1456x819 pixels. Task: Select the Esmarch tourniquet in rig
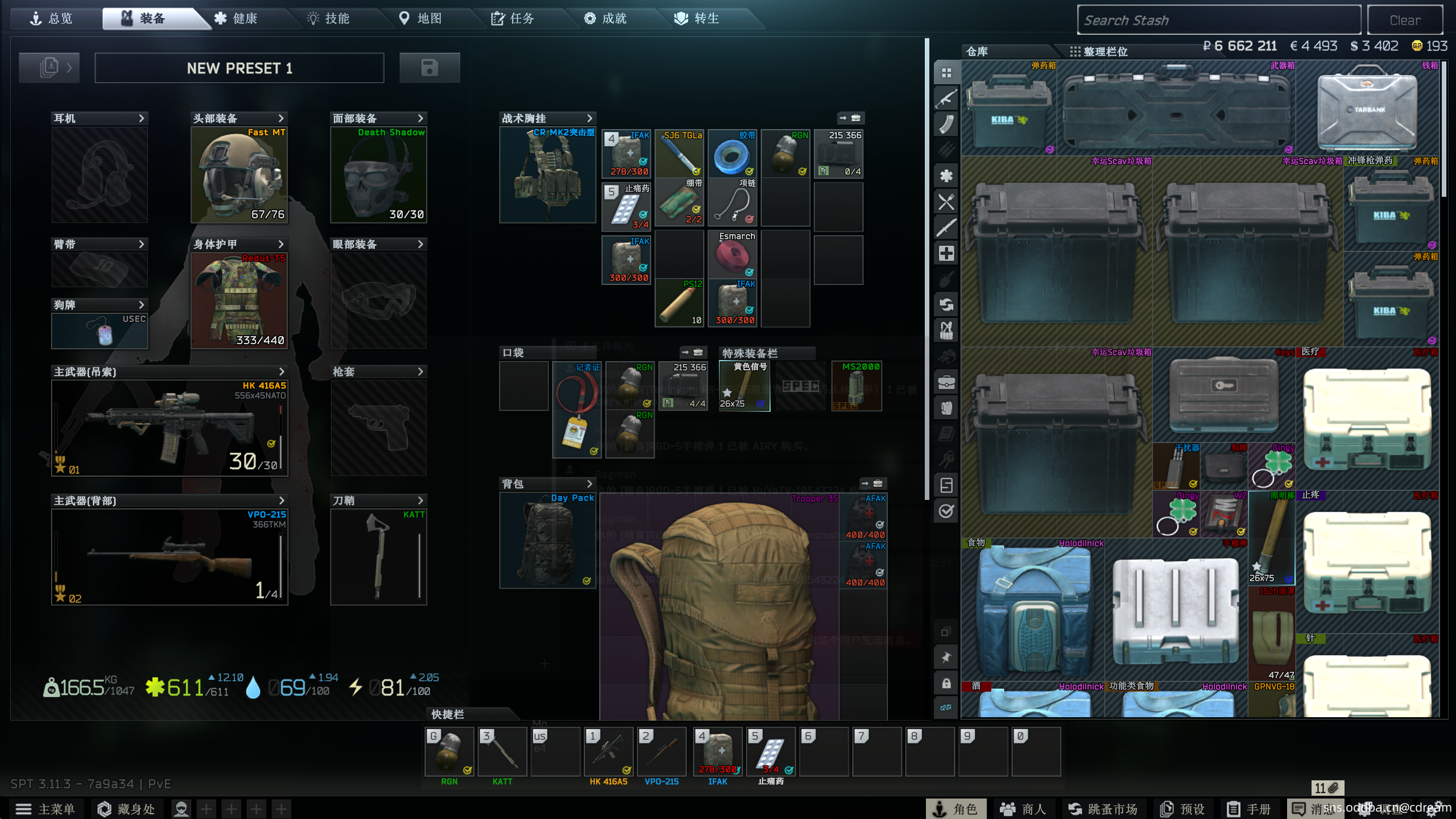[x=733, y=254]
